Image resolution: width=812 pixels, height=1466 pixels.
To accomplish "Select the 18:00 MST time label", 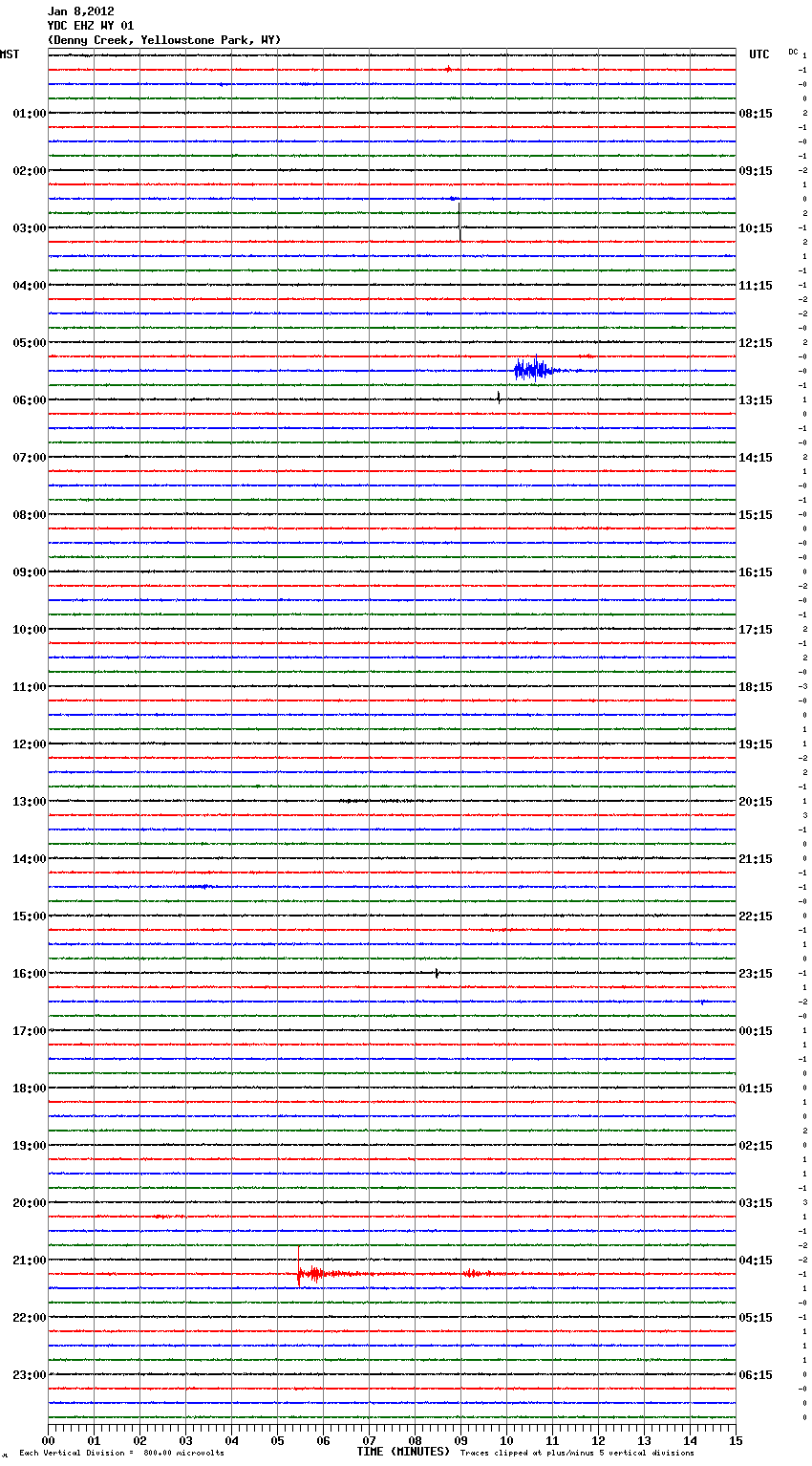I will coord(30,1089).
